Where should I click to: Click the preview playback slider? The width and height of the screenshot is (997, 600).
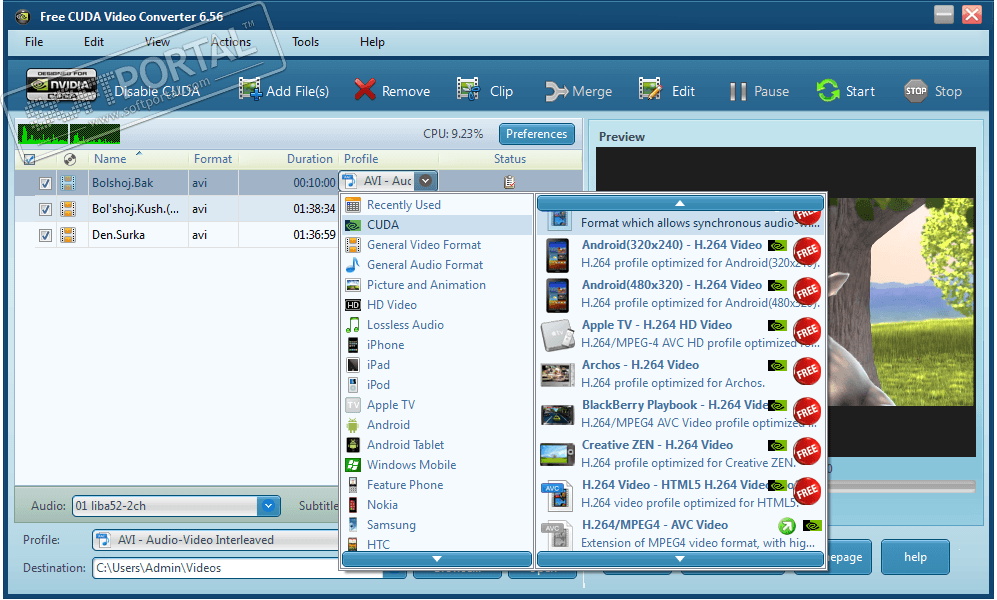902,486
